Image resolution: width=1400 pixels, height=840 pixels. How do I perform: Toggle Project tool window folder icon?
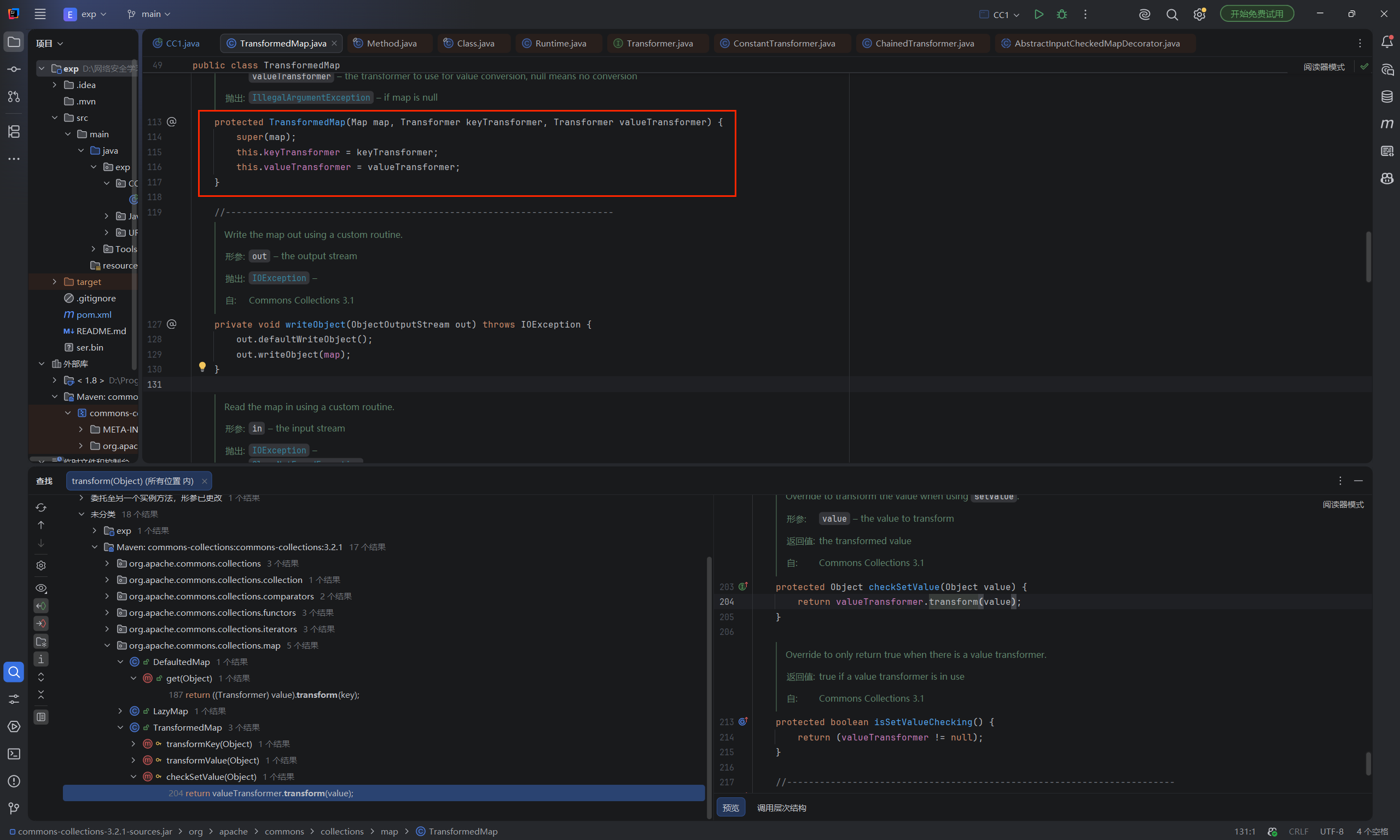tap(14, 42)
